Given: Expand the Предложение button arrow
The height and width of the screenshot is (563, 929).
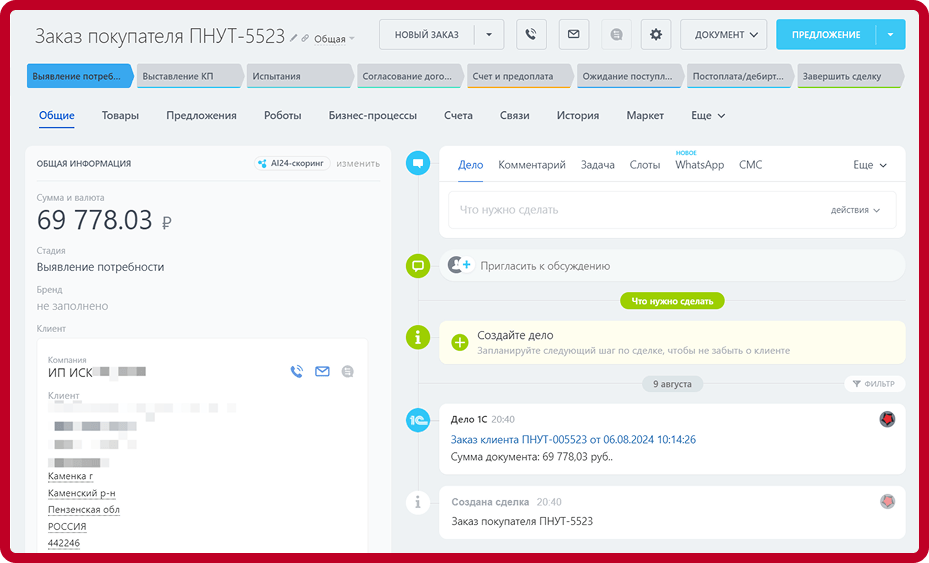Looking at the screenshot, I should 890,34.
